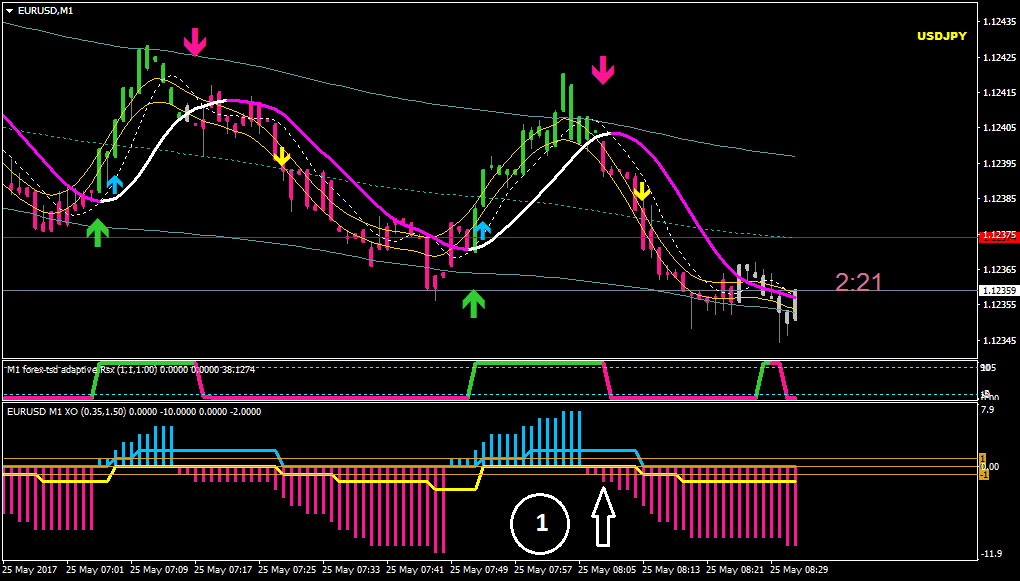The width and height of the screenshot is (1020, 581).
Task: Select the green up arrow near 07:49
Action: 474,304
